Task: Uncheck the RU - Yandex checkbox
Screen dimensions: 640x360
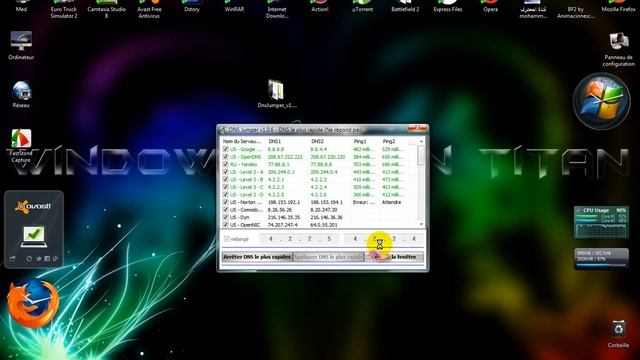Action: click(x=225, y=164)
